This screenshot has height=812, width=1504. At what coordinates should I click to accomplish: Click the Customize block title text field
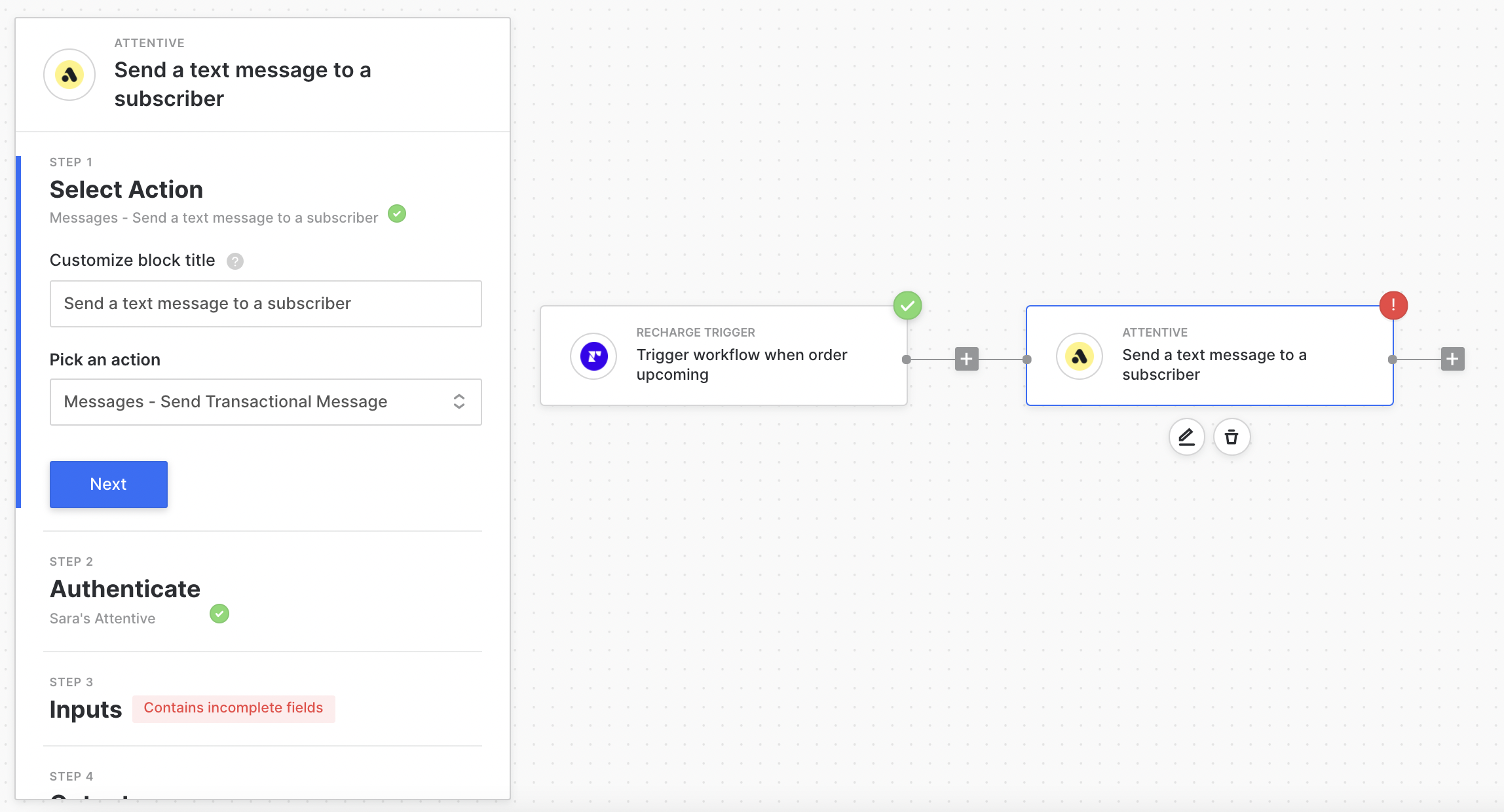tap(265, 304)
